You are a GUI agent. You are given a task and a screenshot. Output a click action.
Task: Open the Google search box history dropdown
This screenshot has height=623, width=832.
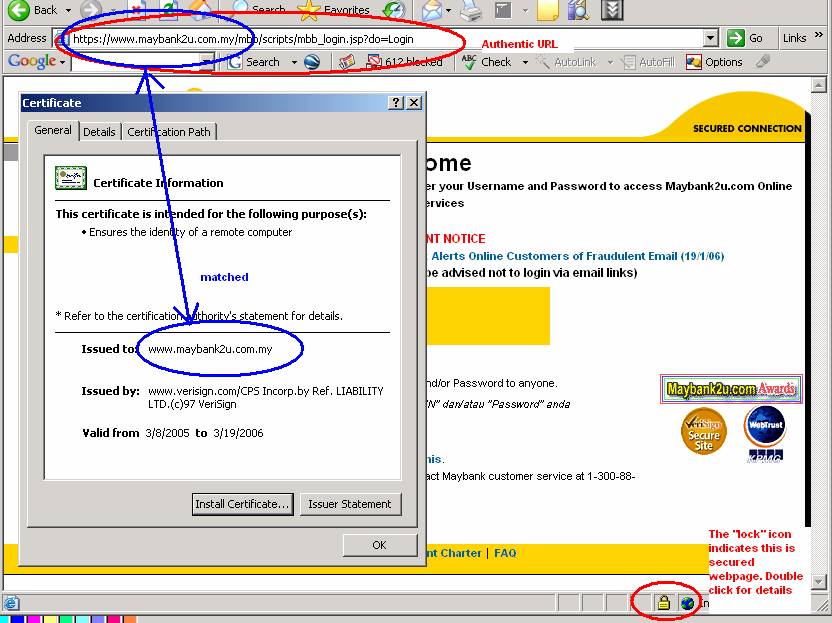207,62
